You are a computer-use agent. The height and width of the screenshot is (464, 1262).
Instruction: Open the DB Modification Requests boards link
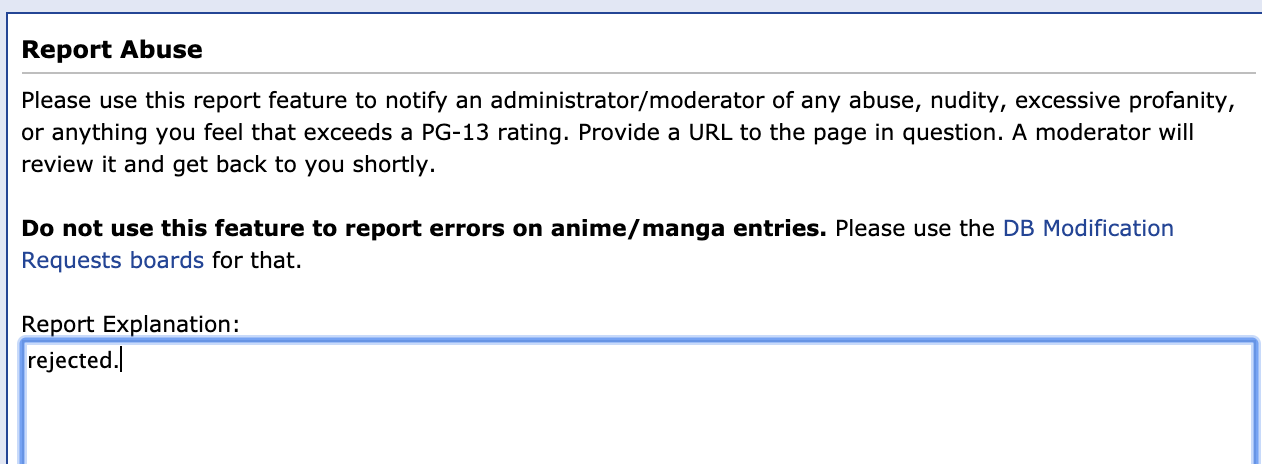(1087, 229)
